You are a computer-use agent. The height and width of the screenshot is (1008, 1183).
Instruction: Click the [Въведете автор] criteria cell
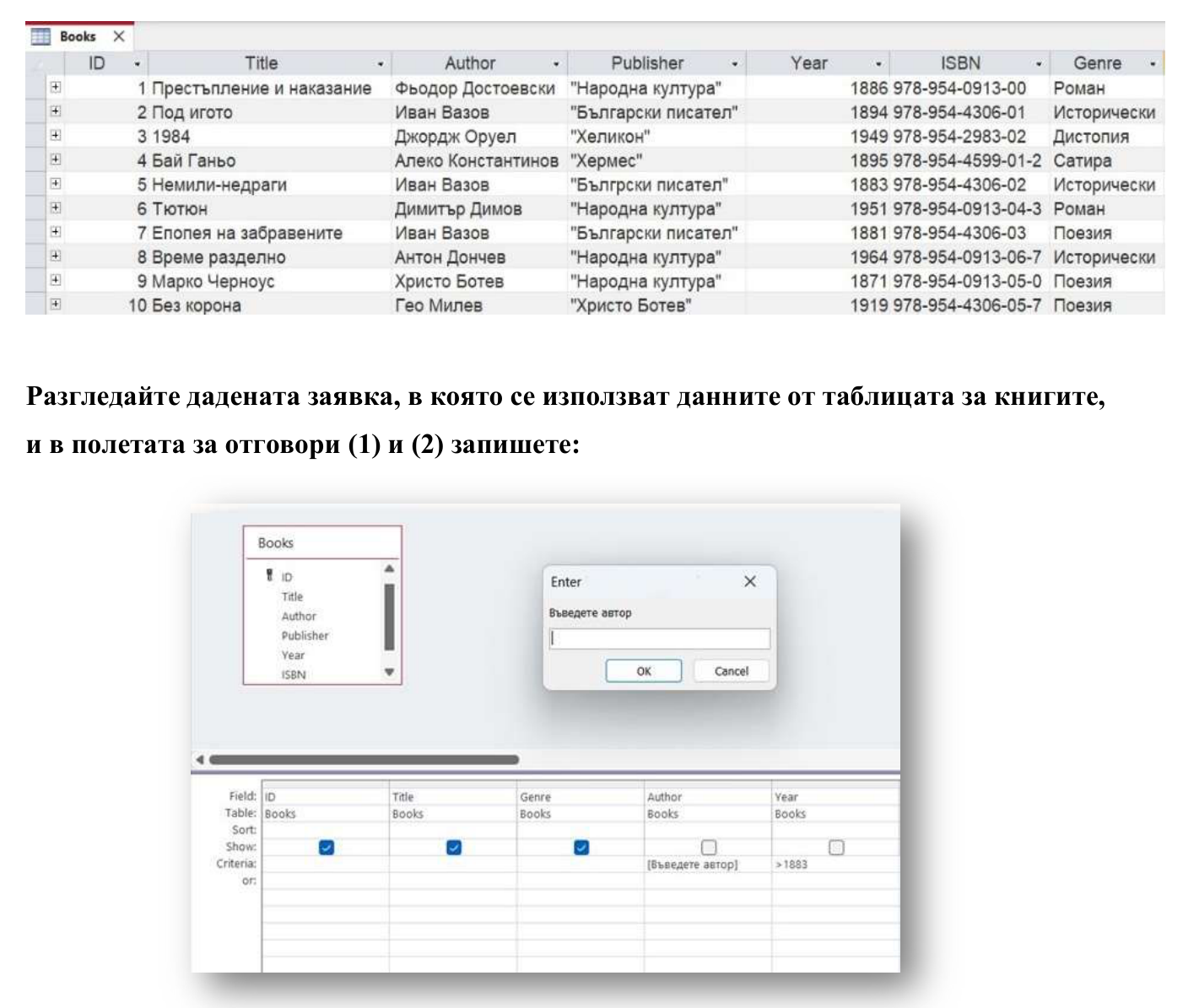pos(707,865)
